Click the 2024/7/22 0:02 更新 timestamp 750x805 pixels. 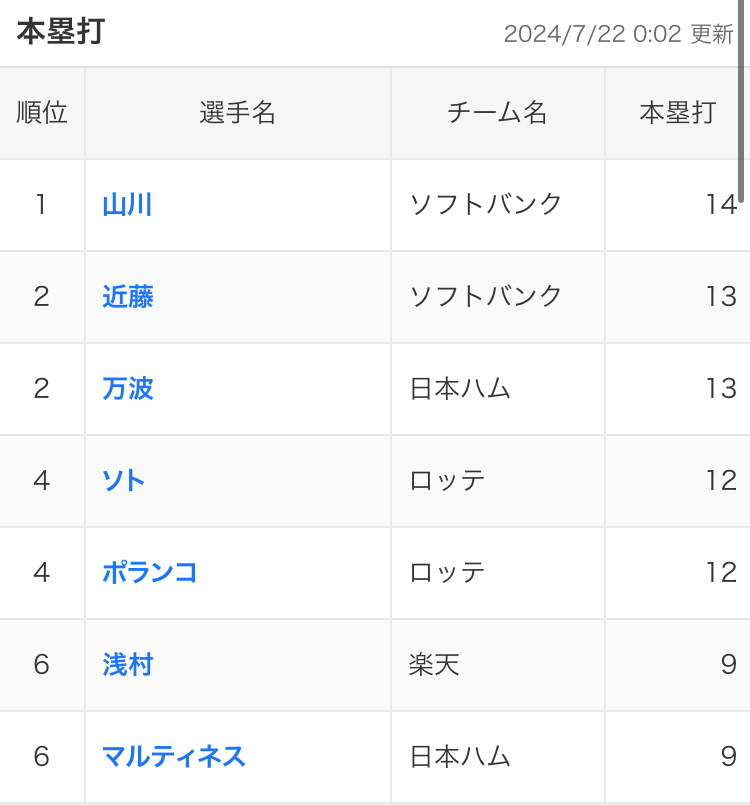coord(618,34)
